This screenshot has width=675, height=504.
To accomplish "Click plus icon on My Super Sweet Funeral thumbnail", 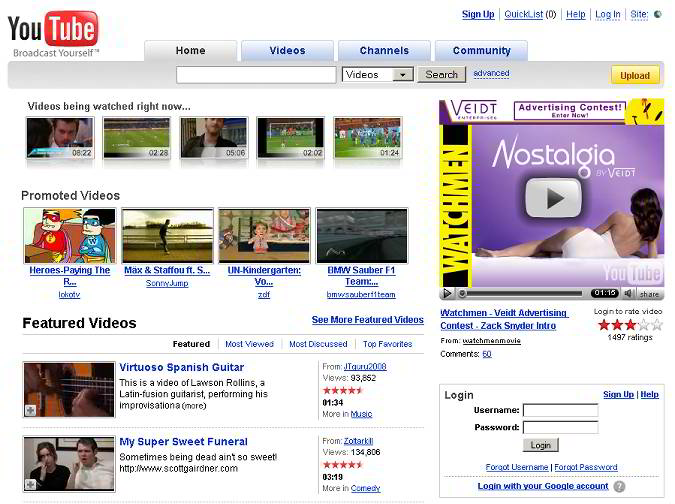I will [x=31, y=483].
